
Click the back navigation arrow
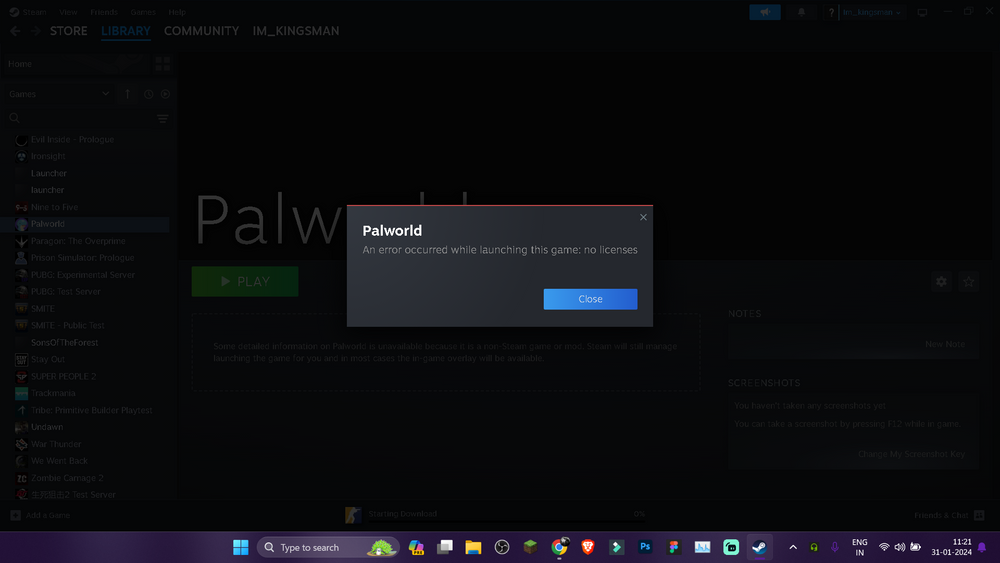click(15, 31)
